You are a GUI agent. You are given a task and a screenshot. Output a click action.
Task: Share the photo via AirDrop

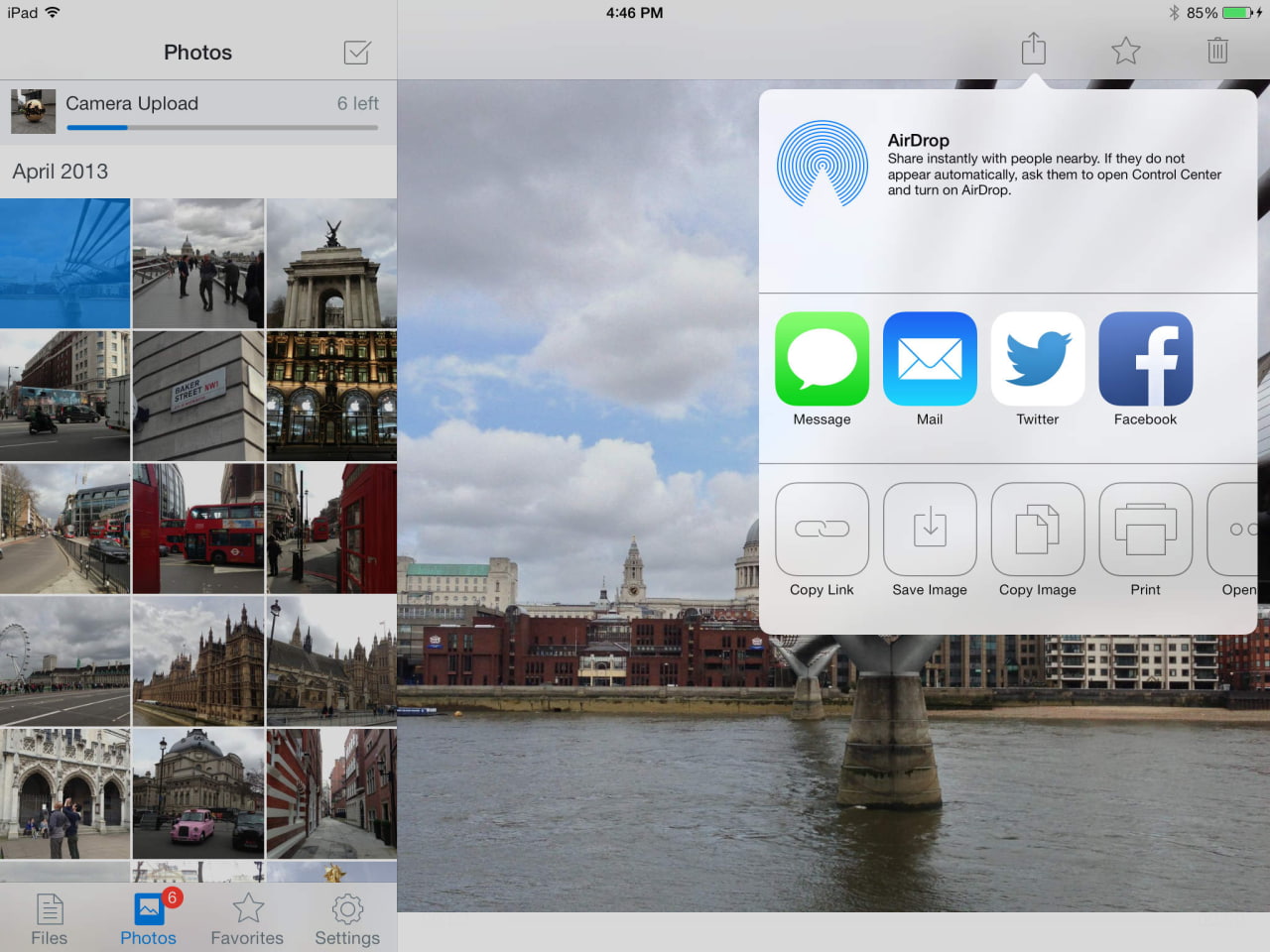[823, 162]
